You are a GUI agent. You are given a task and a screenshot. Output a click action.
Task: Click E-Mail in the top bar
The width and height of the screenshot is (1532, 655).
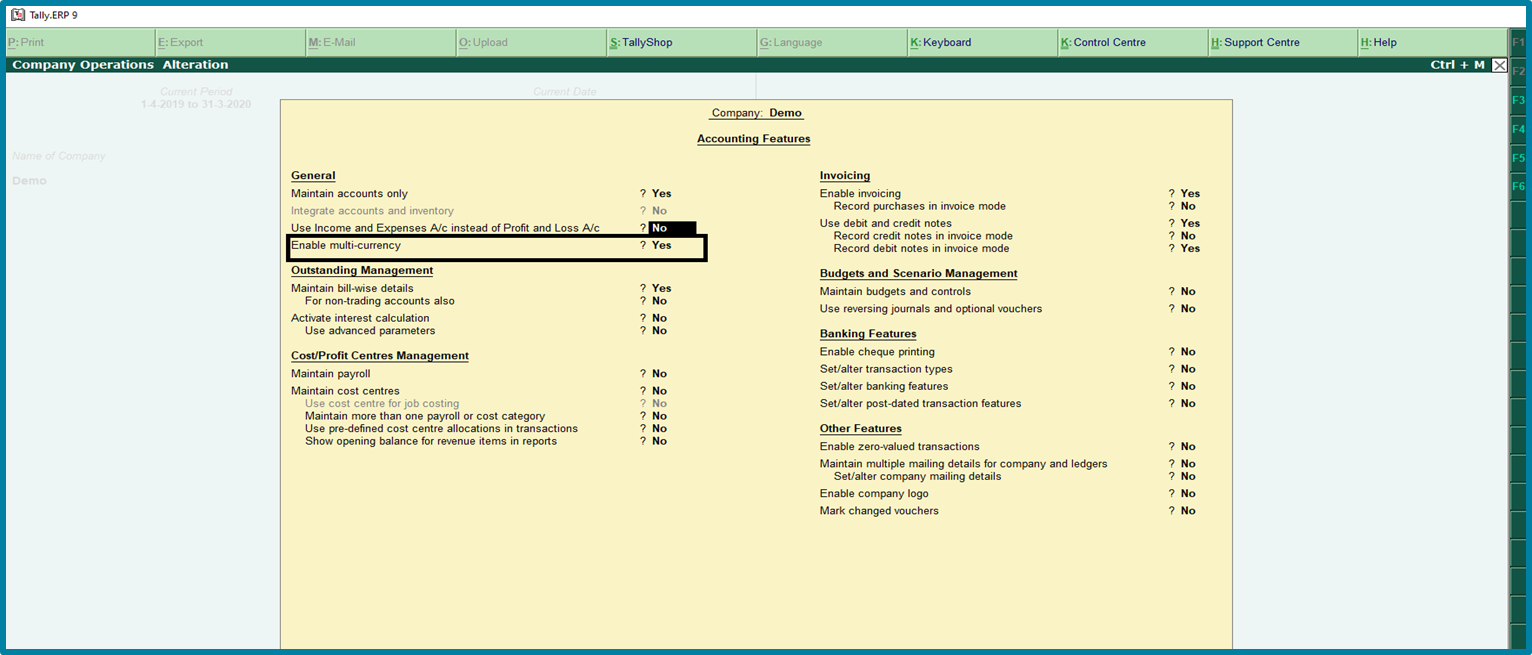pyautogui.click(x=381, y=43)
